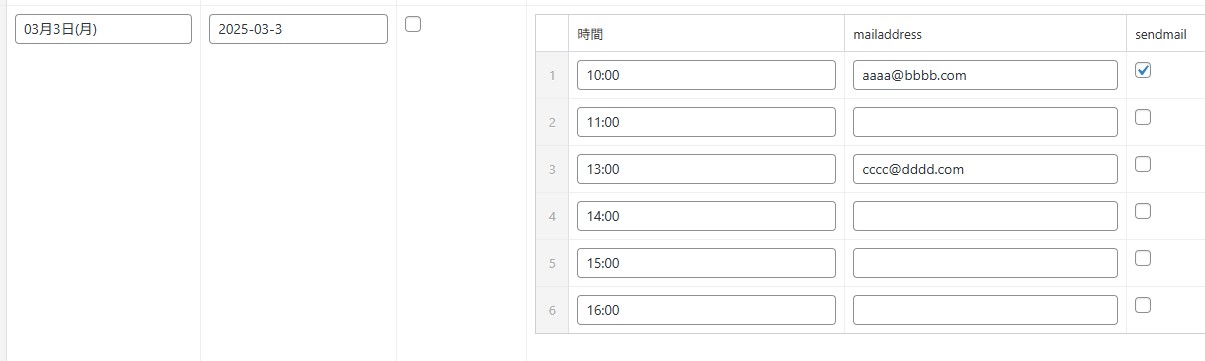Focus the empty mailaddress field for 14:00
Viewport: 1205px width, 361px height.
(985, 216)
